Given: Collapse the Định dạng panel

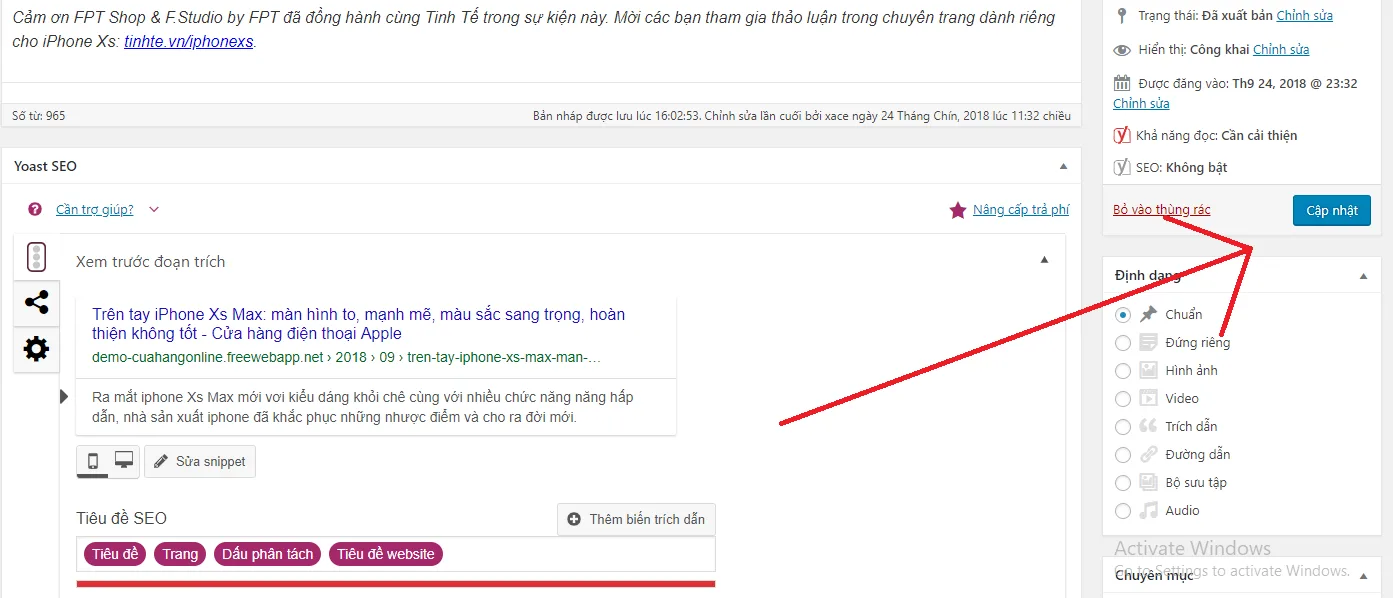Looking at the screenshot, I should coord(1364,276).
